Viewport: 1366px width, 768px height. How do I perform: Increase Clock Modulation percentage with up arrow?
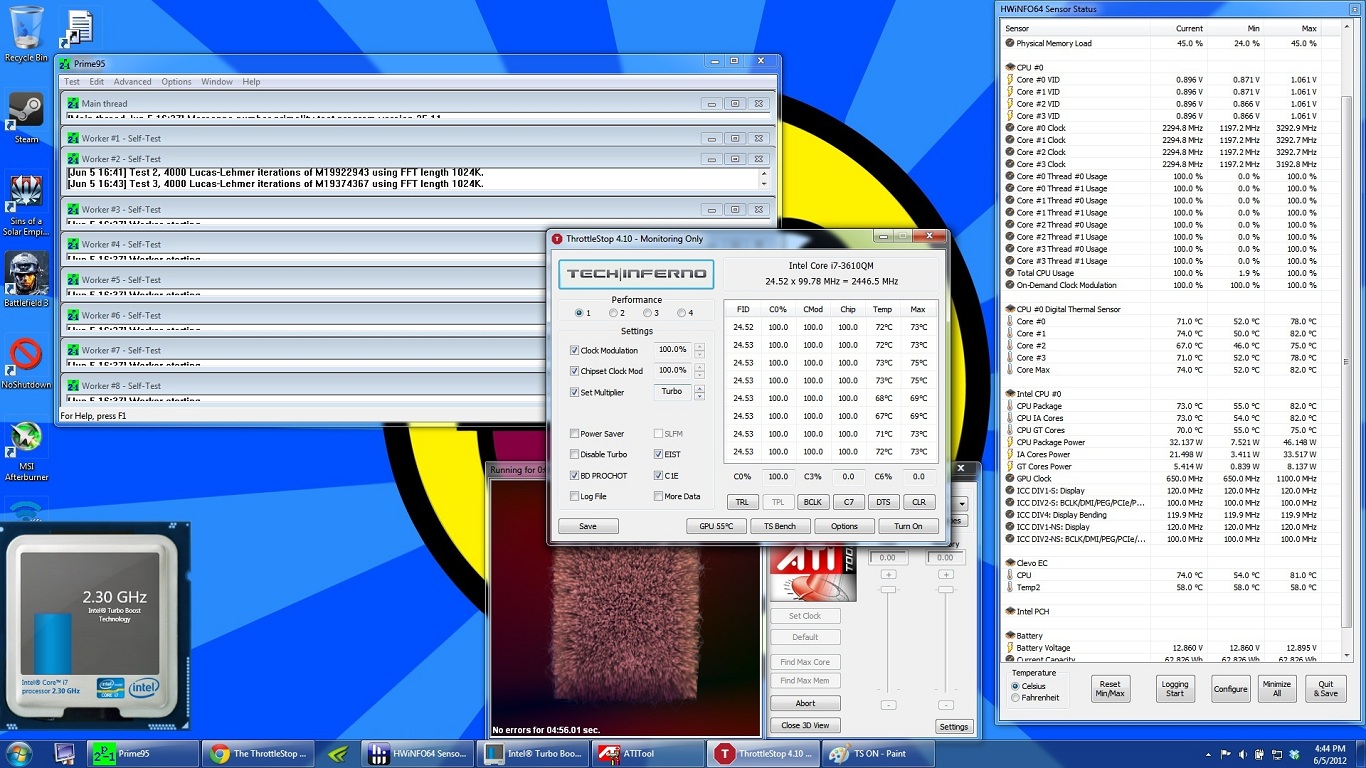coord(699,346)
